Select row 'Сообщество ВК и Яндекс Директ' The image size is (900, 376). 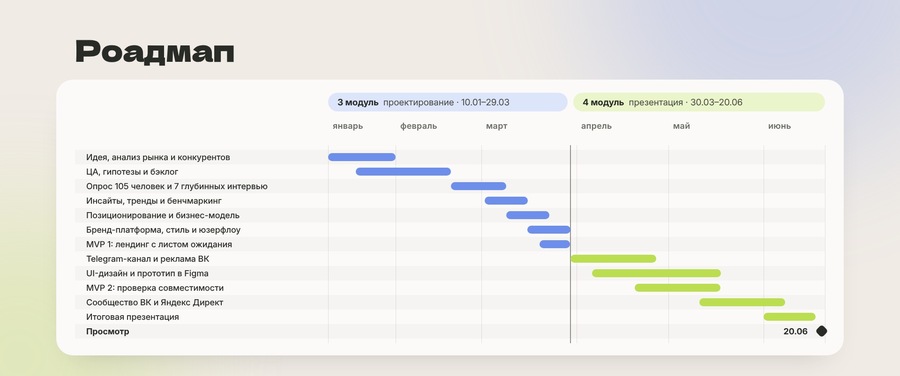pyautogui.click(x=450, y=303)
